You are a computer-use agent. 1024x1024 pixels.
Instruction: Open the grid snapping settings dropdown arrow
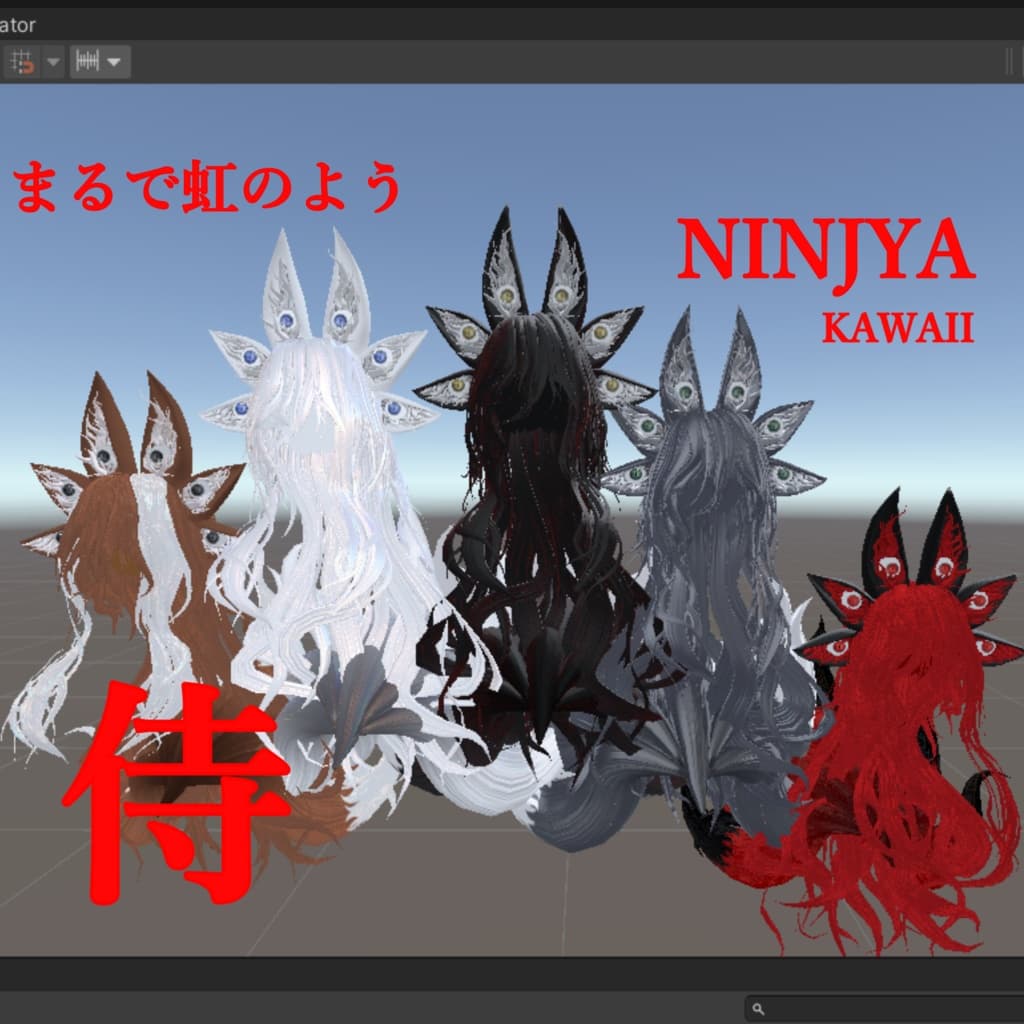[x=54, y=62]
